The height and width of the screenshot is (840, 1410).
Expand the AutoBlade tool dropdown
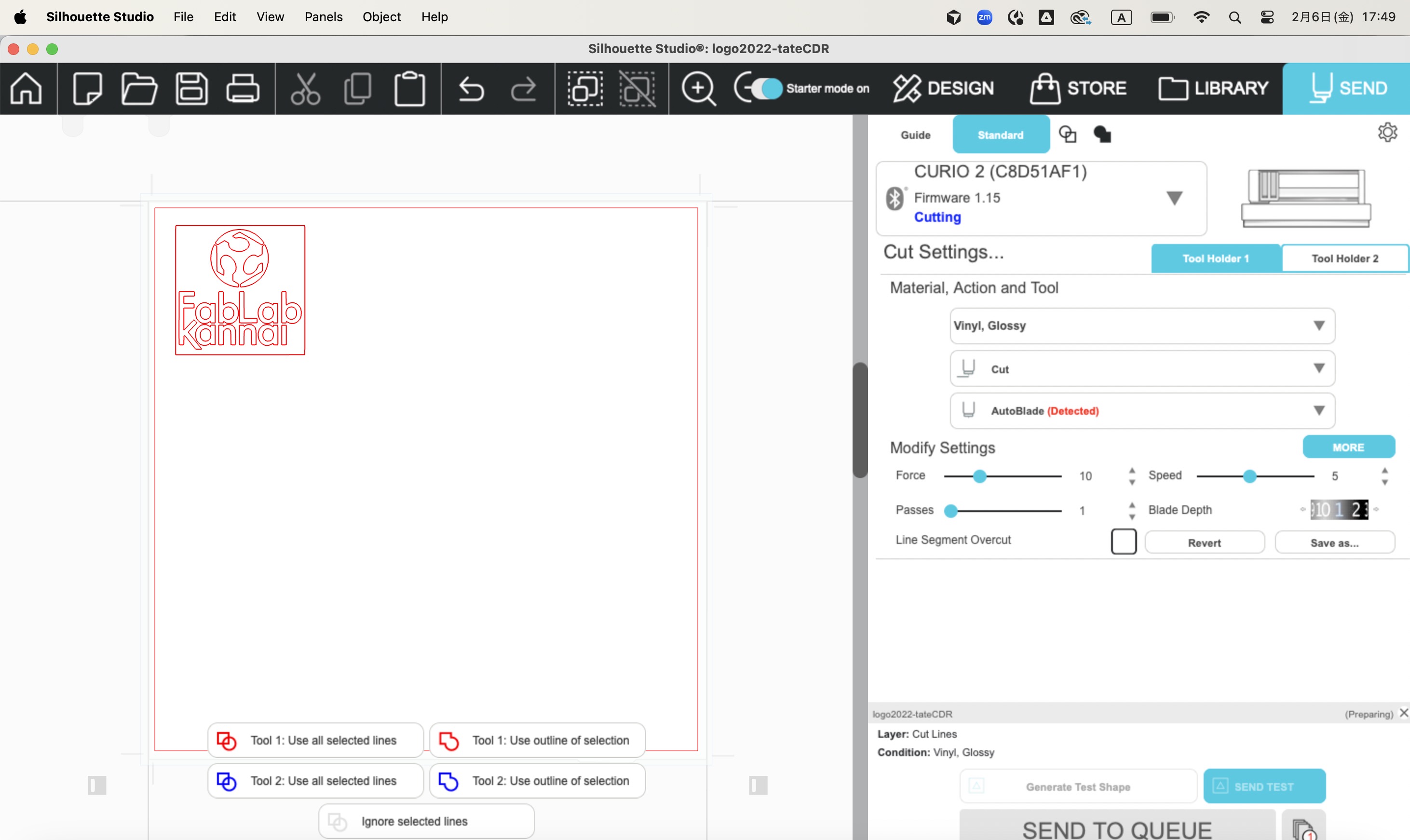click(1142, 410)
